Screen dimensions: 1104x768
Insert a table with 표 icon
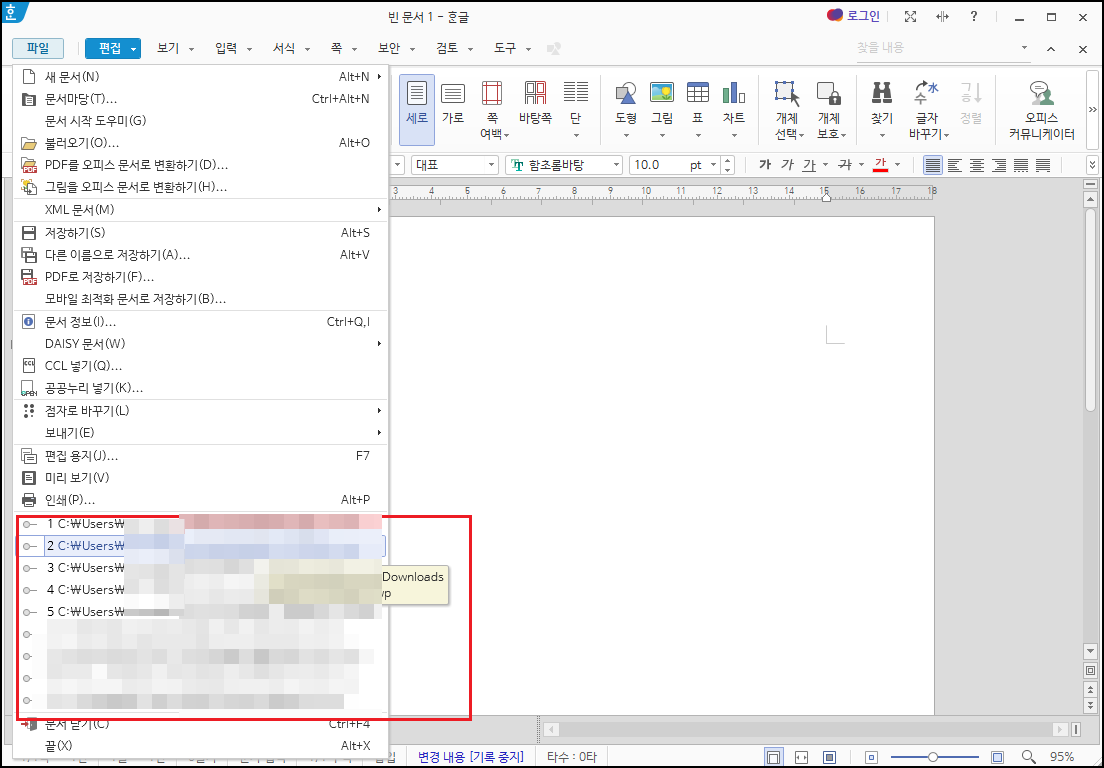coord(698,109)
